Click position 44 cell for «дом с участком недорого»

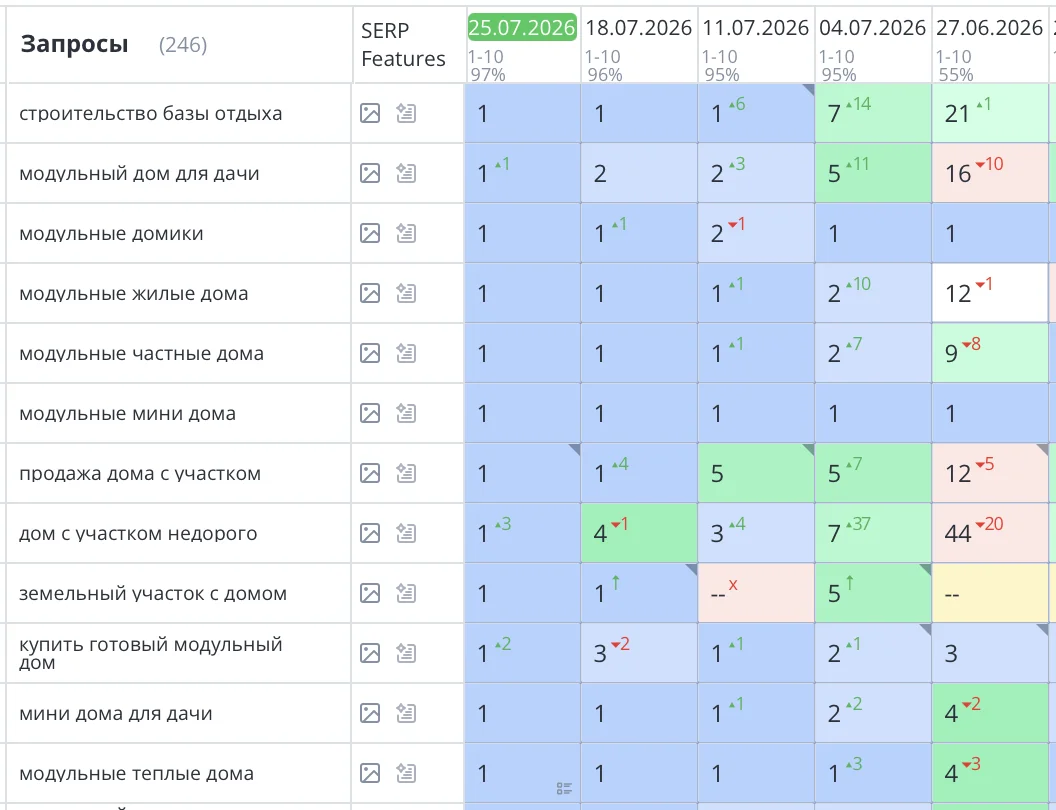[x=989, y=533]
